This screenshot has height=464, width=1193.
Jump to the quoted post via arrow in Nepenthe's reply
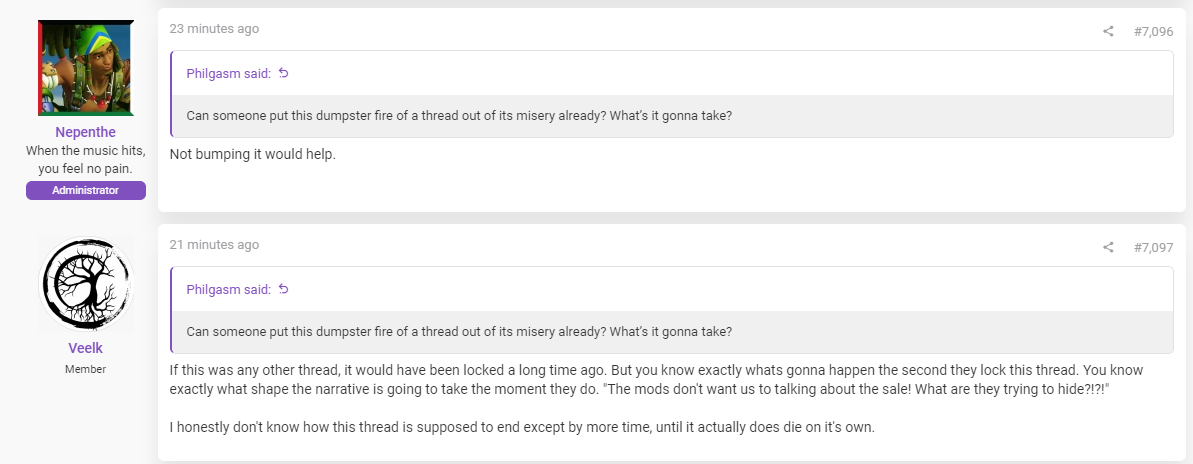pyautogui.click(x=284, y=73)
